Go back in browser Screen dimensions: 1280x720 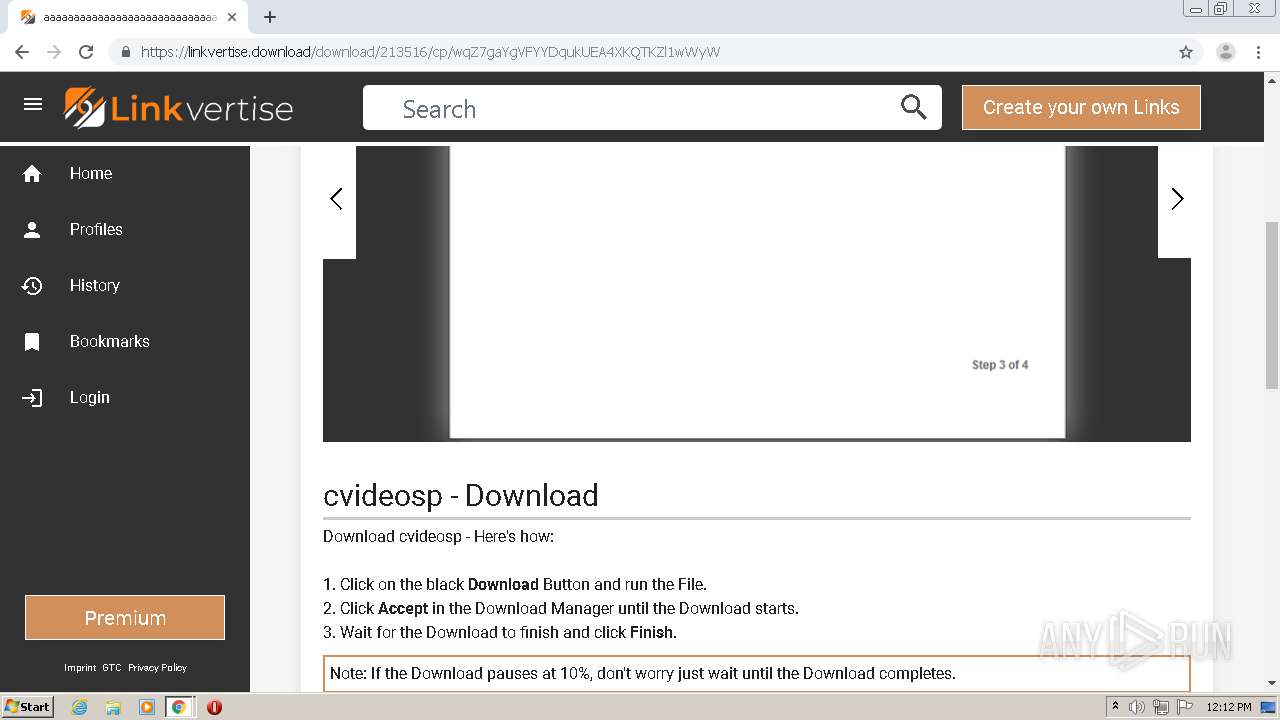pyautogui.click(x=22, y=52)
